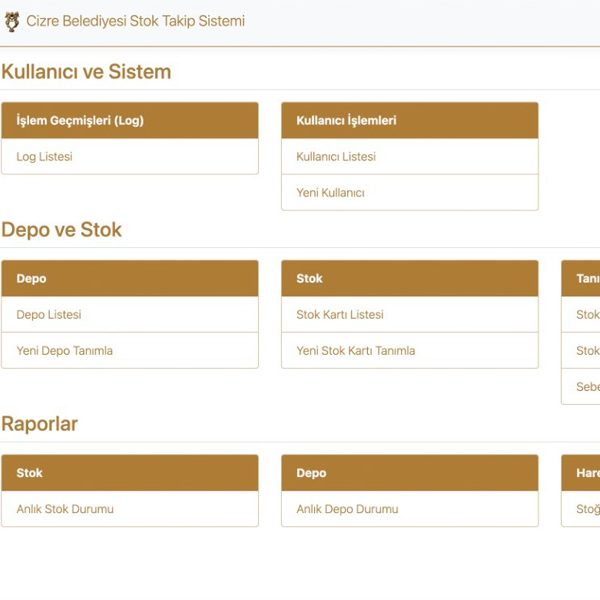
Task: Choose Yeni Depo Tanımla
Action: [x=65, y=351]
